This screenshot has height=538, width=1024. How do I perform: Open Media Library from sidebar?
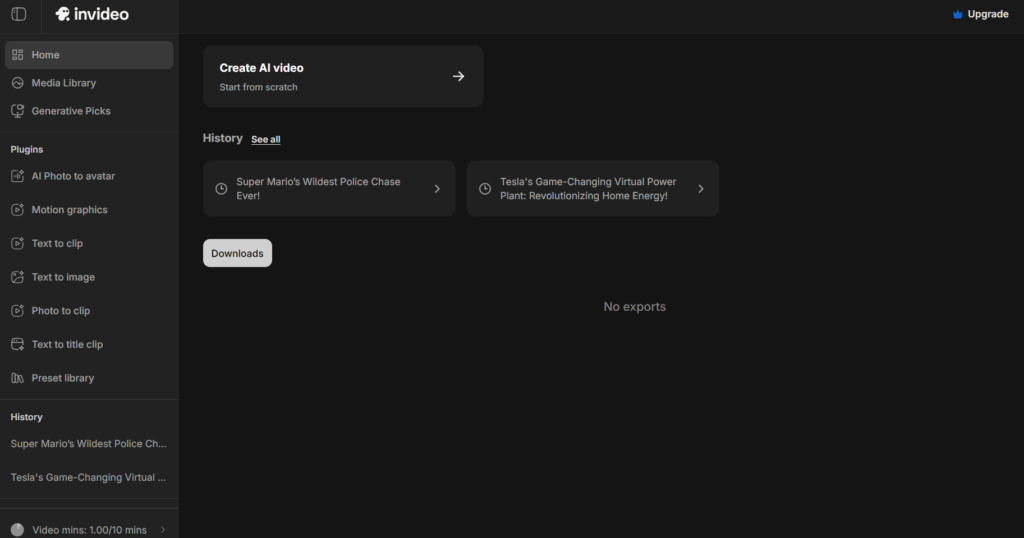63,83
